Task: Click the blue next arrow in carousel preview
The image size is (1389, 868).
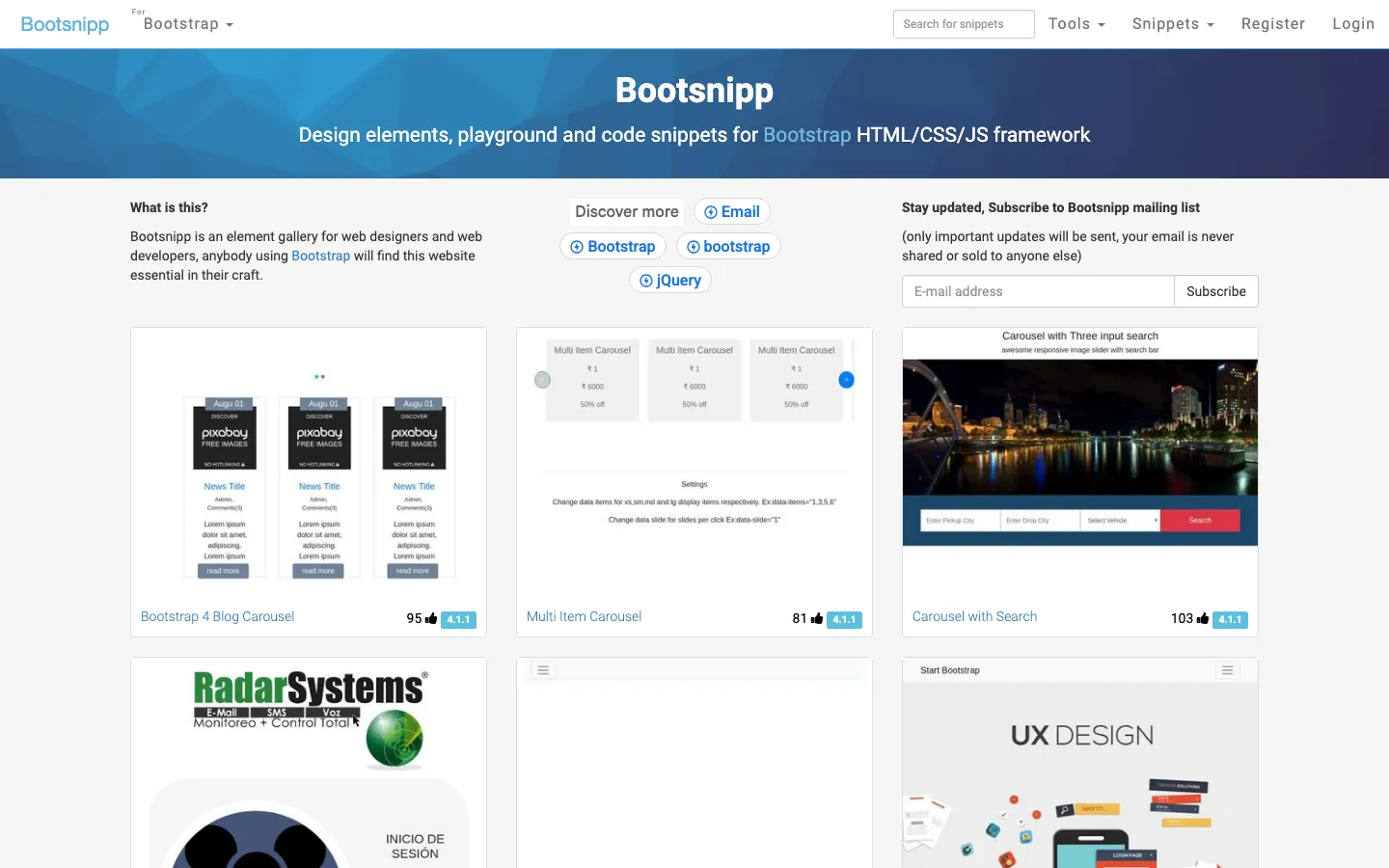Action: 846,380
